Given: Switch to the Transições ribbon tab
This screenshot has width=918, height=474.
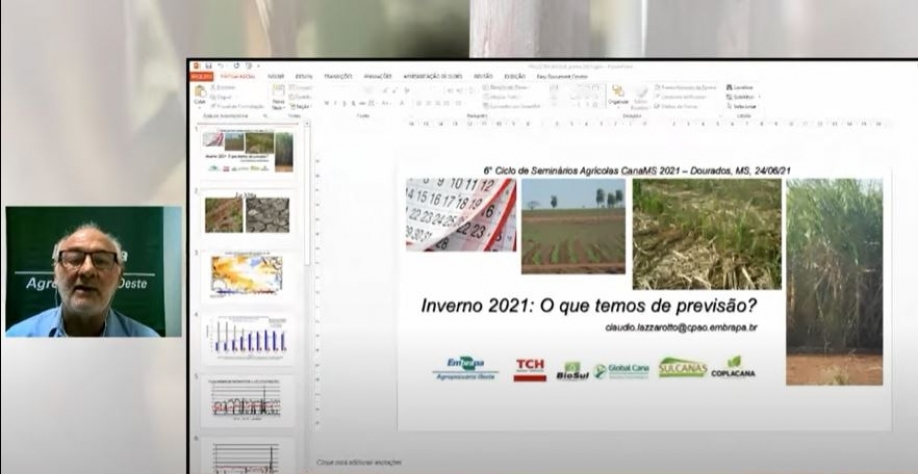Looking at the screenshot, I should click(338, 76).
